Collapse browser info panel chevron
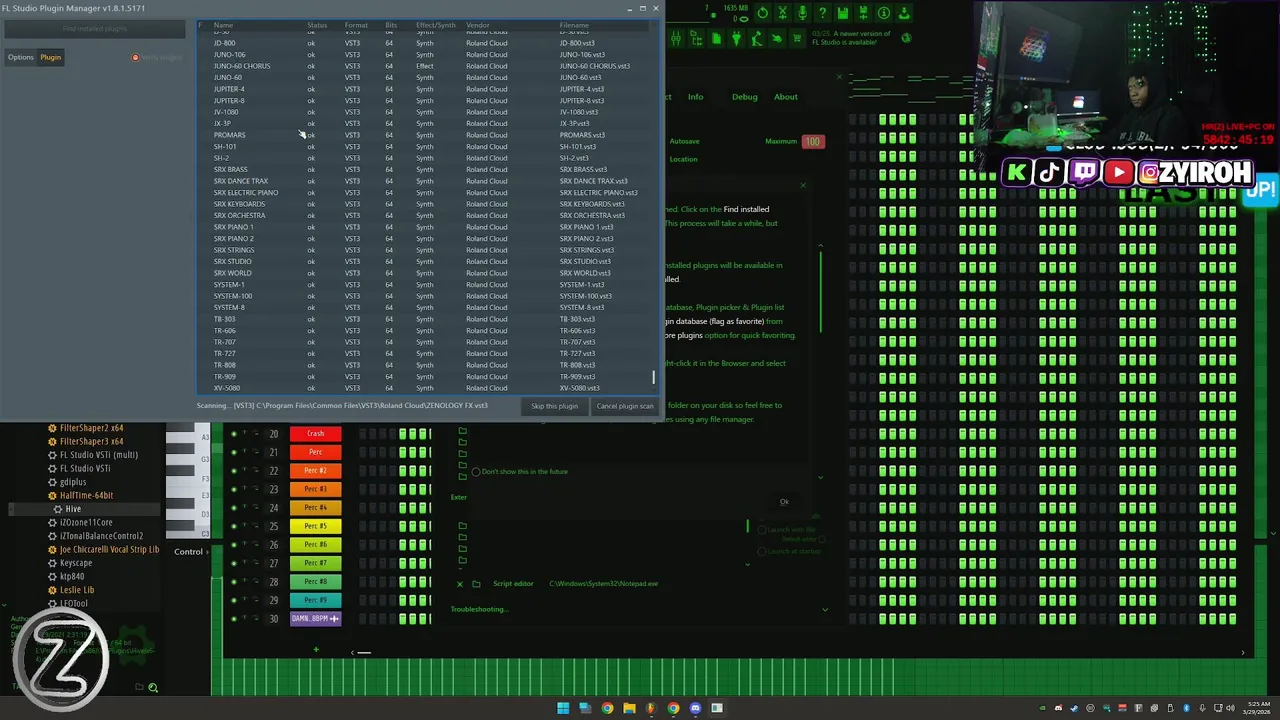This screenshot has height=720, width=1280. point(4,605)
